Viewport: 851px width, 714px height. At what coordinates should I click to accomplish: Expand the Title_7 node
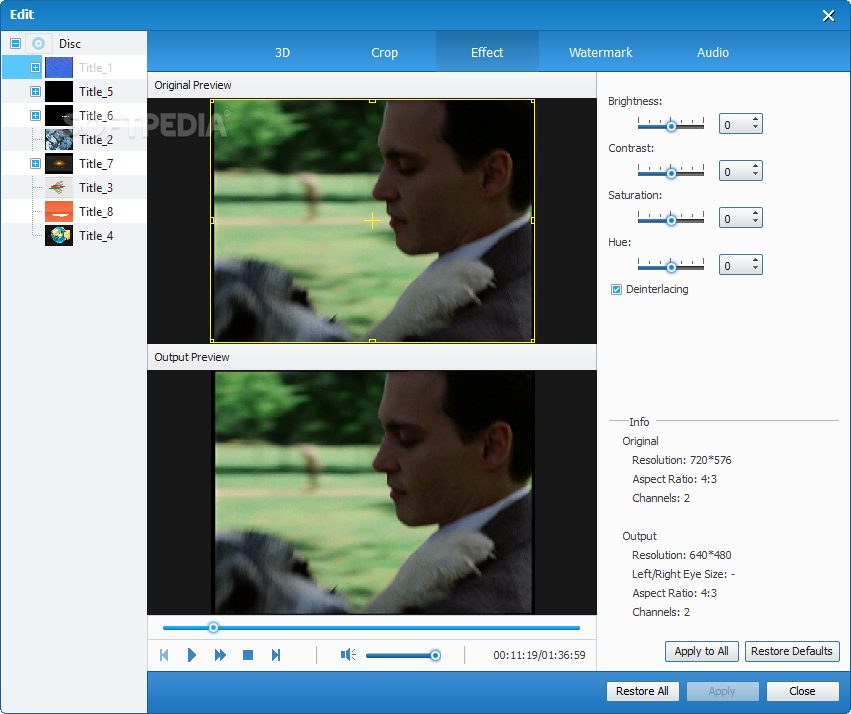[x=35, y=163]
